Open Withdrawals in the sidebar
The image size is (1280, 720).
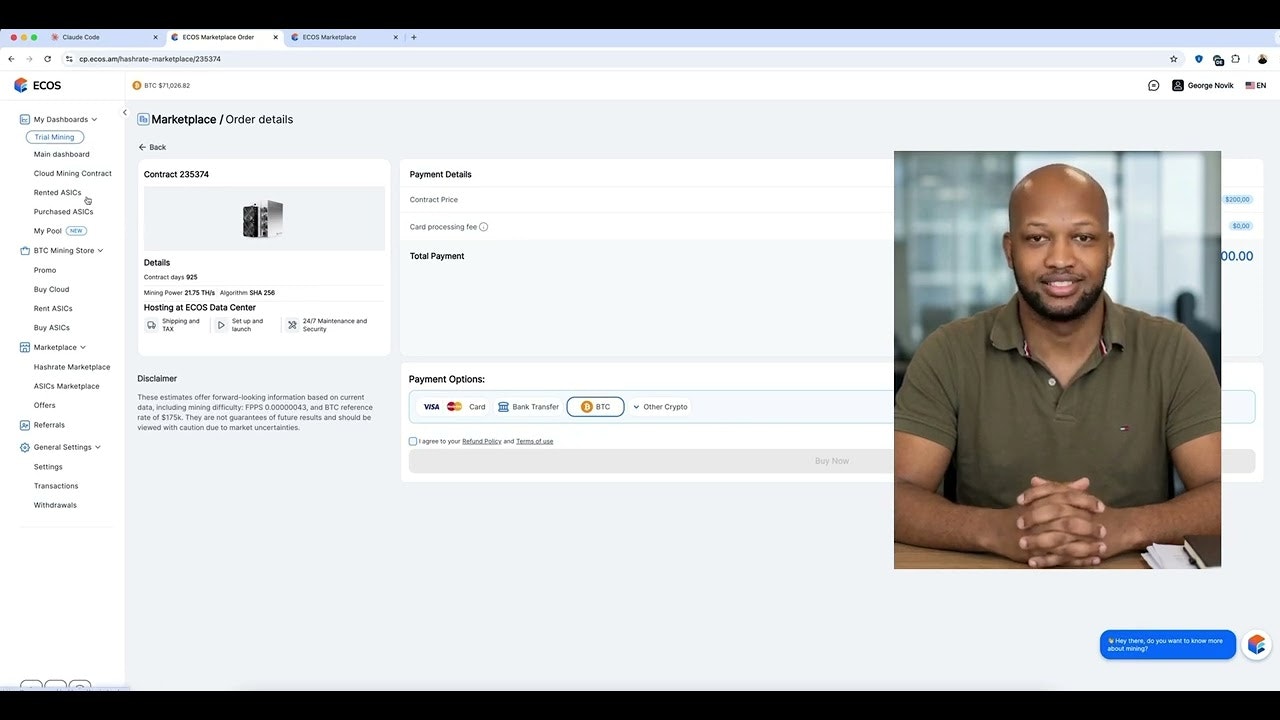55,505
